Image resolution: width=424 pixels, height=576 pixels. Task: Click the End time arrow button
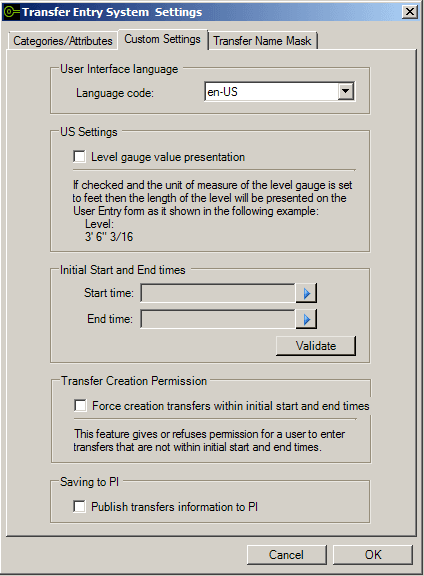pos(306,319)
